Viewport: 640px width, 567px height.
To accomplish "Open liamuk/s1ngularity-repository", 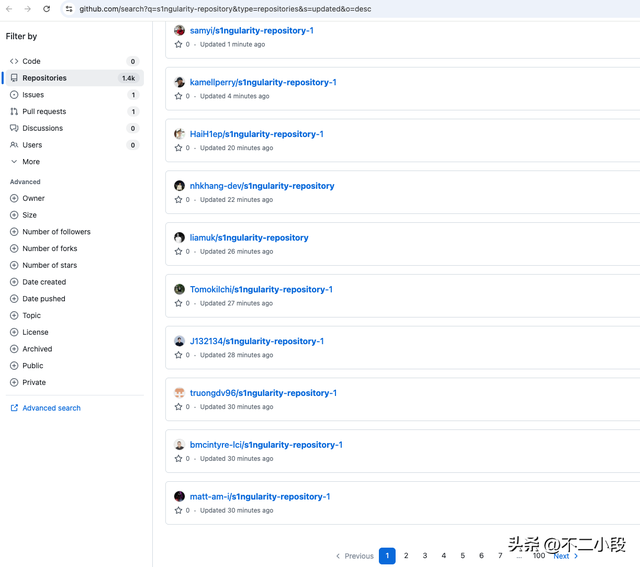I will point(249,238).
